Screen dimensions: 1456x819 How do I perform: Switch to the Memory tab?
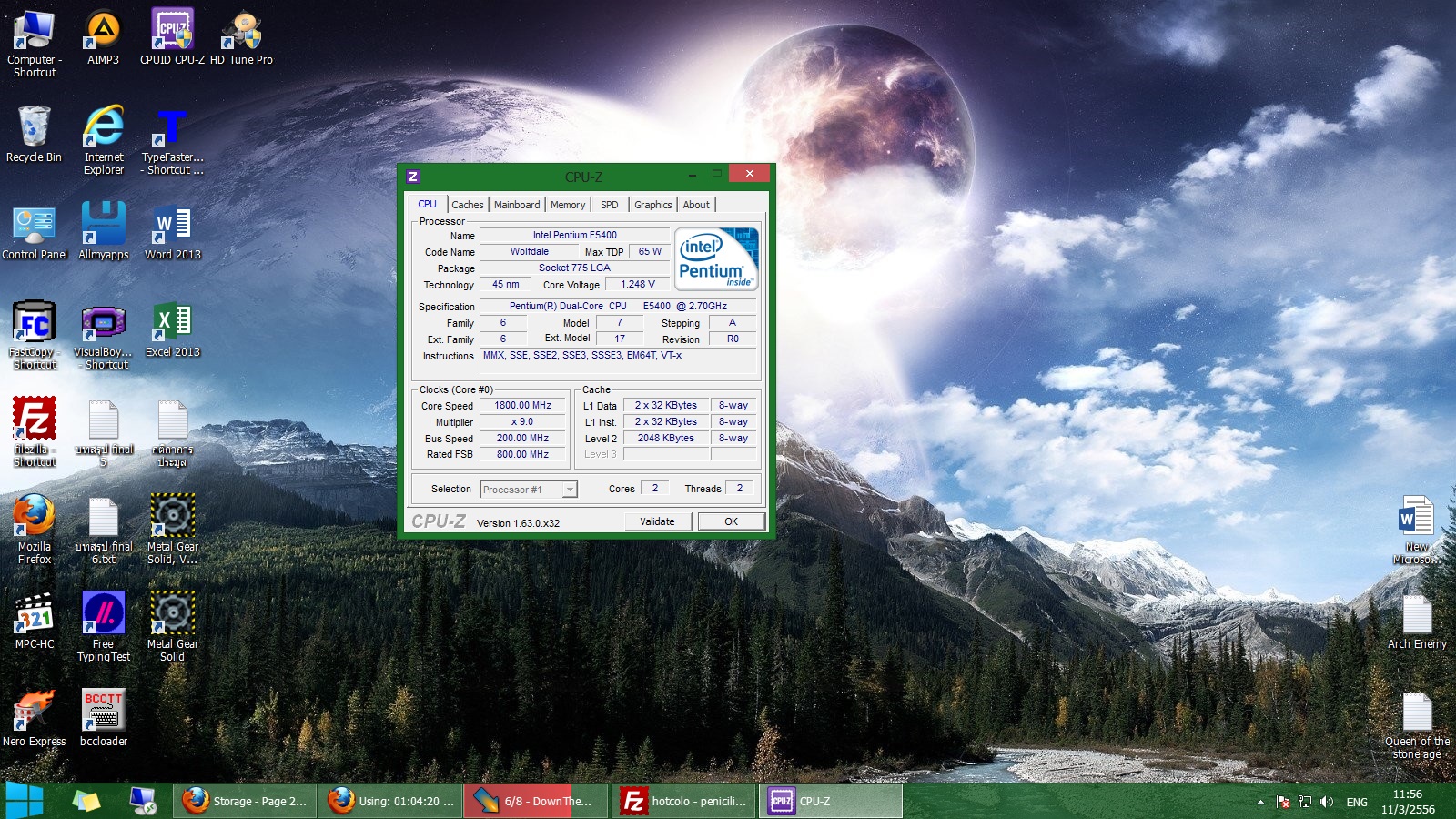(568, 205)
